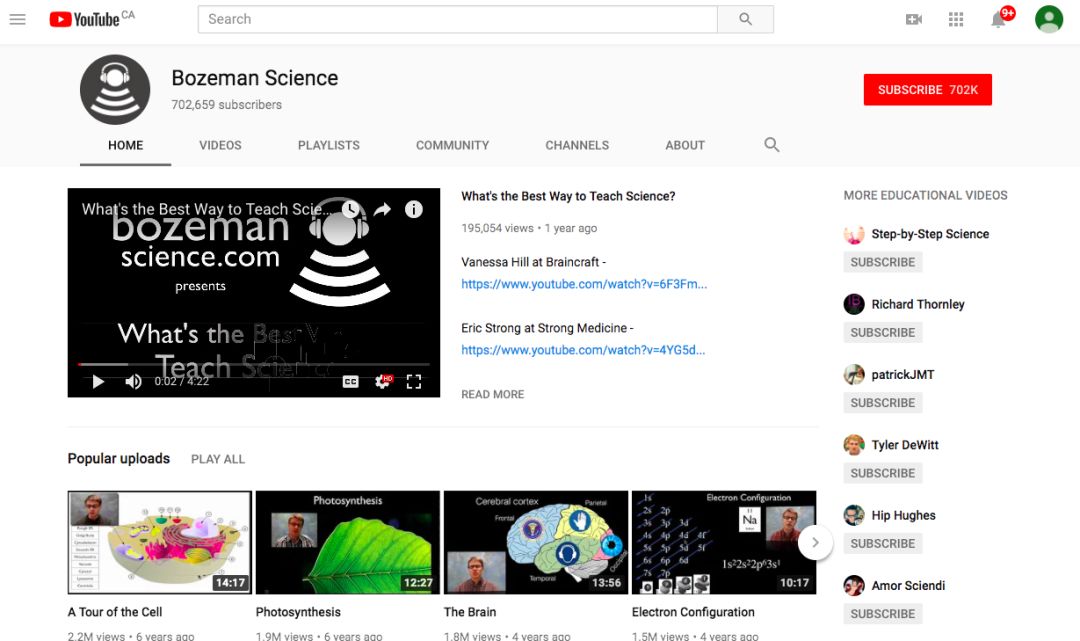
Task: Play the featured video
Action: click(98, 381)
